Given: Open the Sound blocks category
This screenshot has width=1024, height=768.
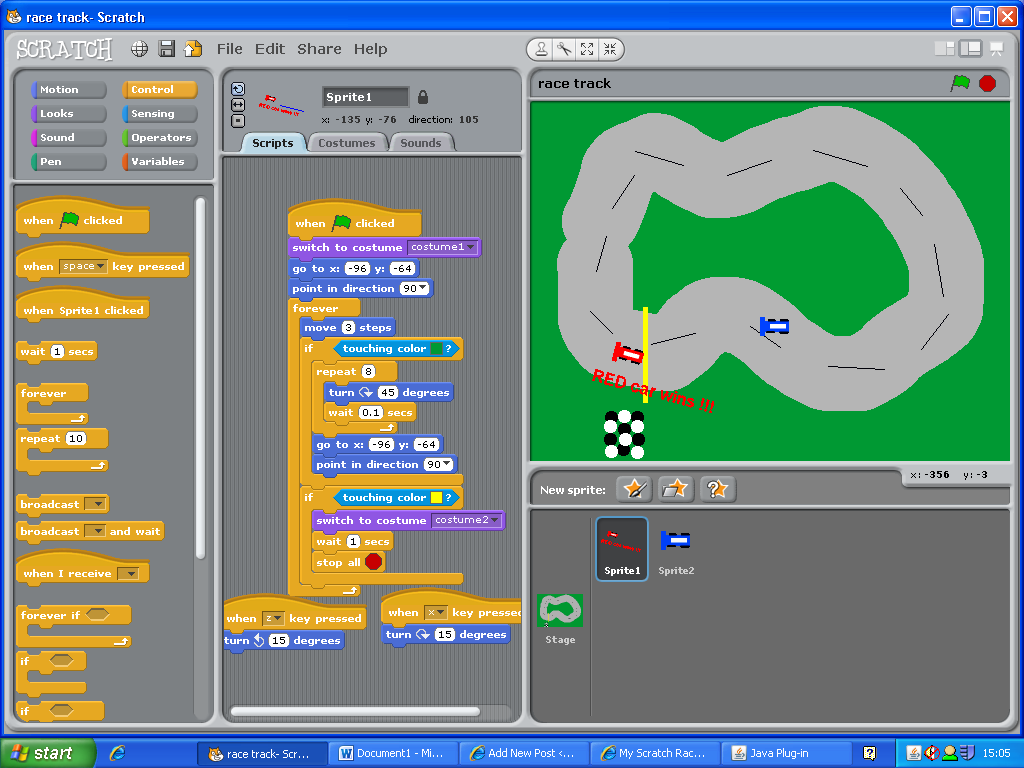Looking at the screenshot, I should point(69,138).
